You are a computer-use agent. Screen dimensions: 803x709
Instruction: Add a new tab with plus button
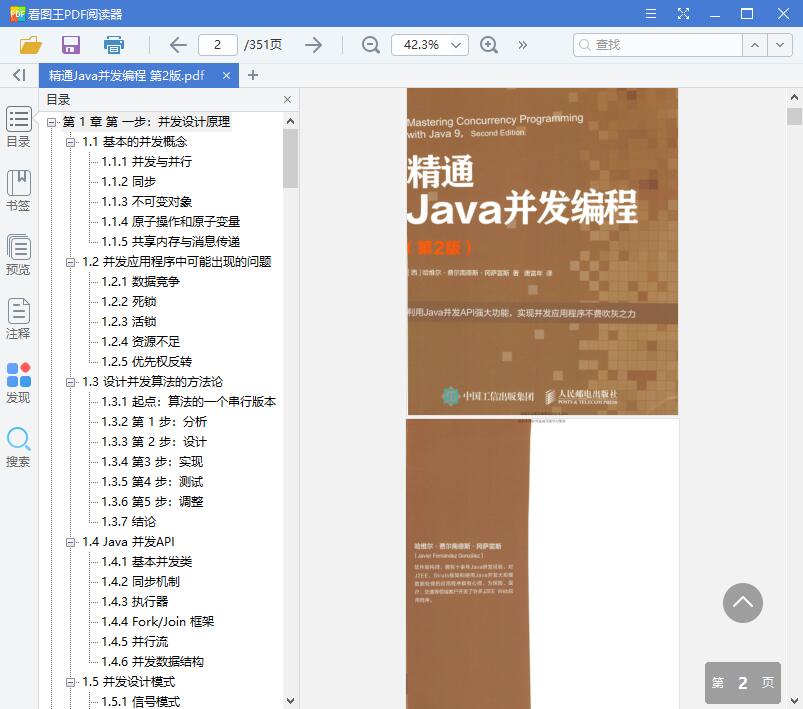click(252, 75)
